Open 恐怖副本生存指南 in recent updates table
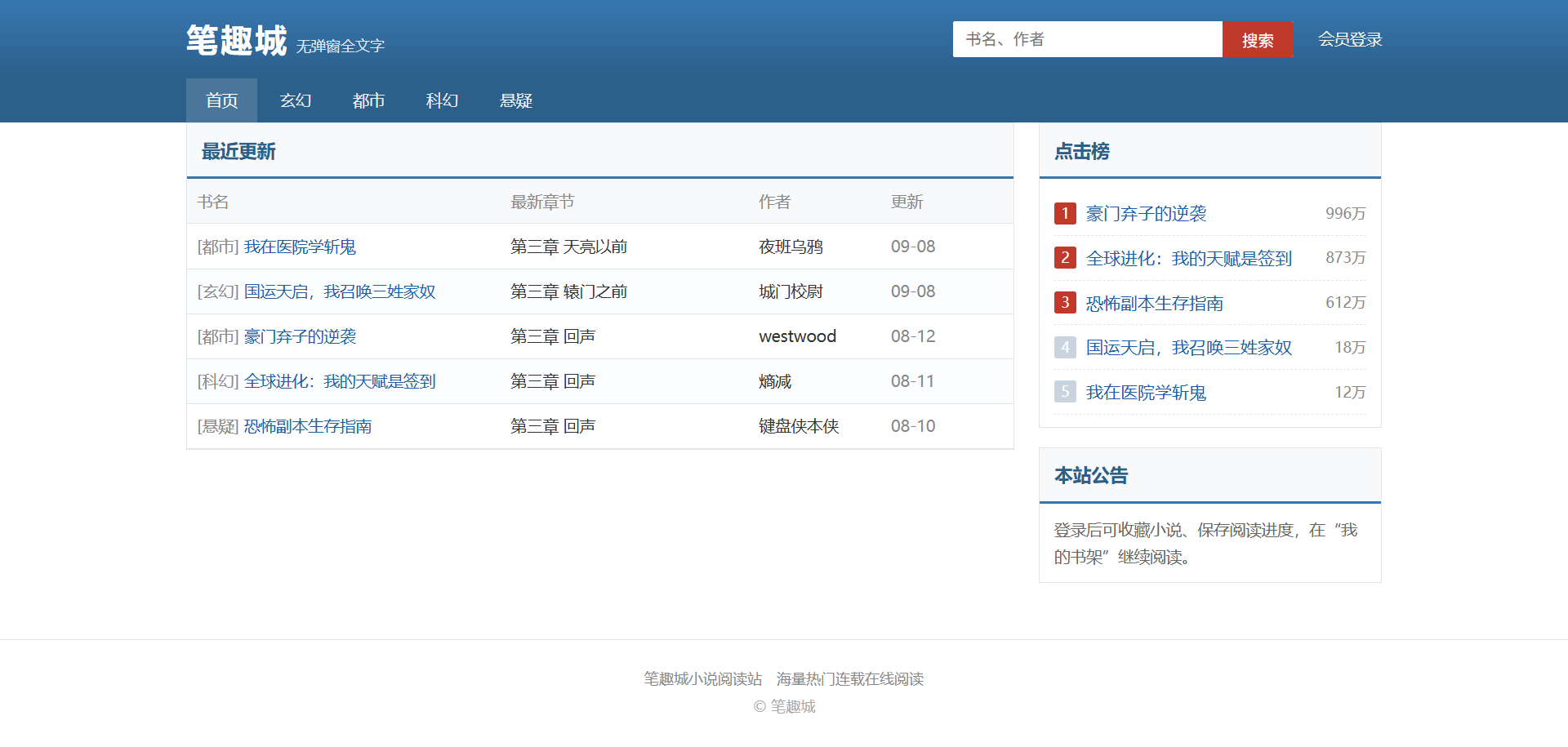 pos(308,426)
